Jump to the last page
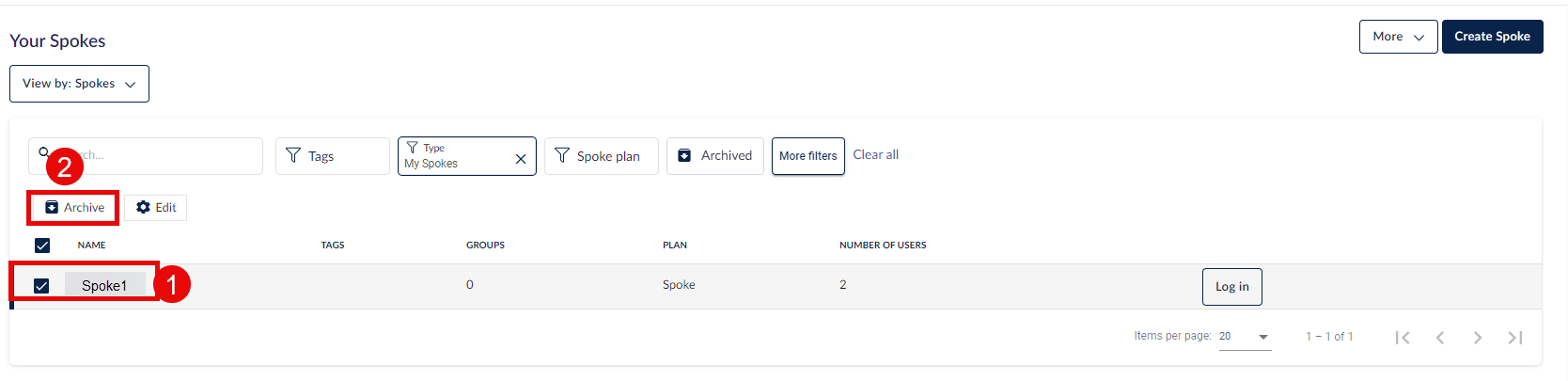Viewport: 1568px width, 381px height. (x=1515, y=338)
